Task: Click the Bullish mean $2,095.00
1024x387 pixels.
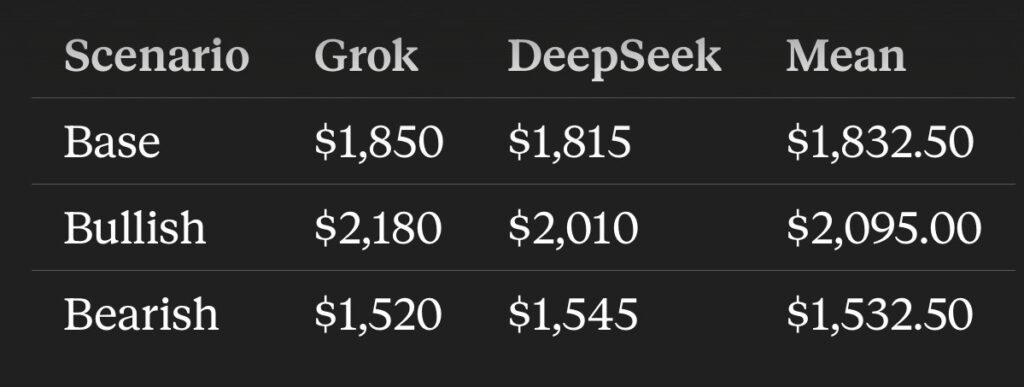Action: pyautogui.click(x=884, y=228)
